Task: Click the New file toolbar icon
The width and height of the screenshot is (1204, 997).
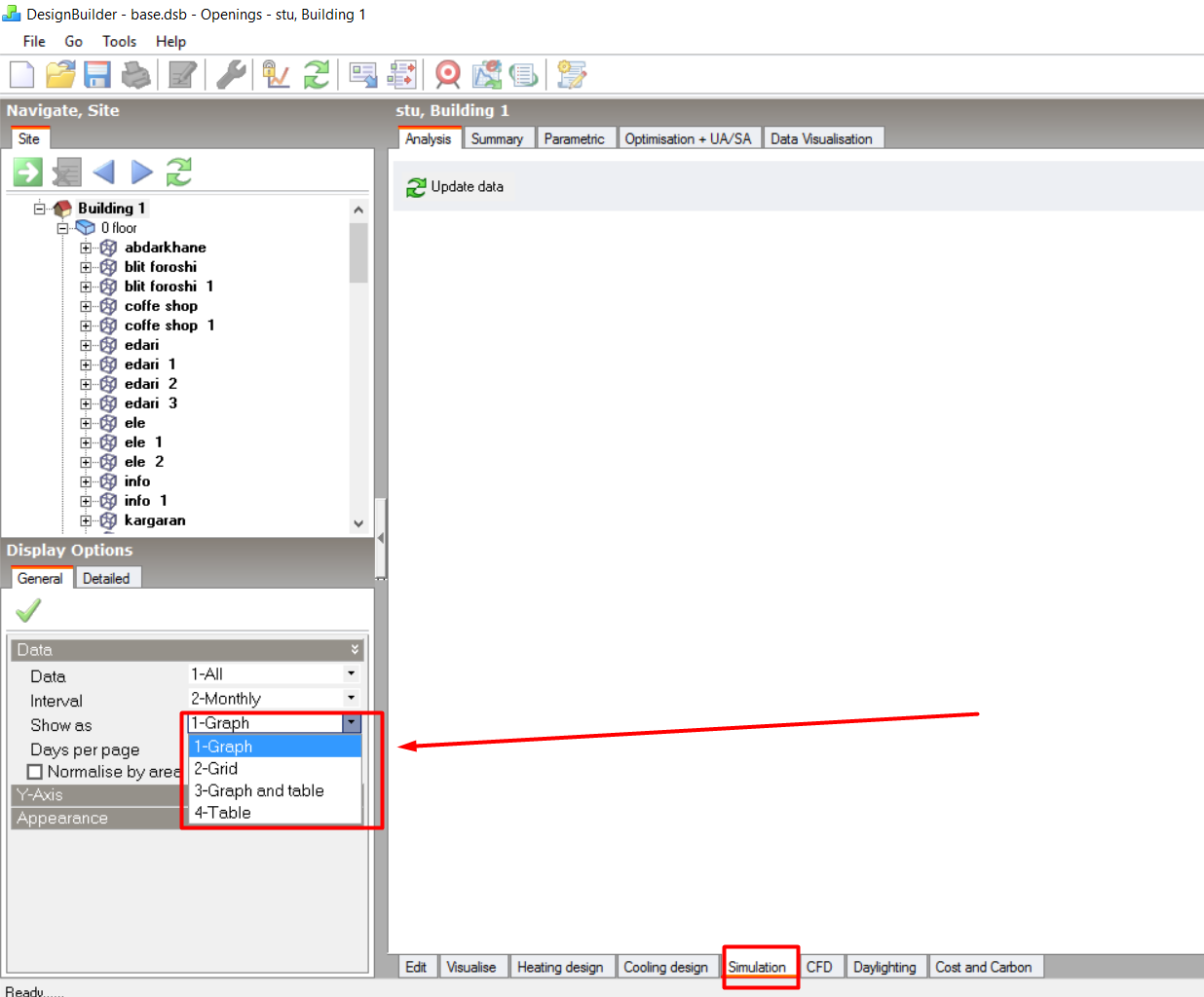Action: click(21, 75)
